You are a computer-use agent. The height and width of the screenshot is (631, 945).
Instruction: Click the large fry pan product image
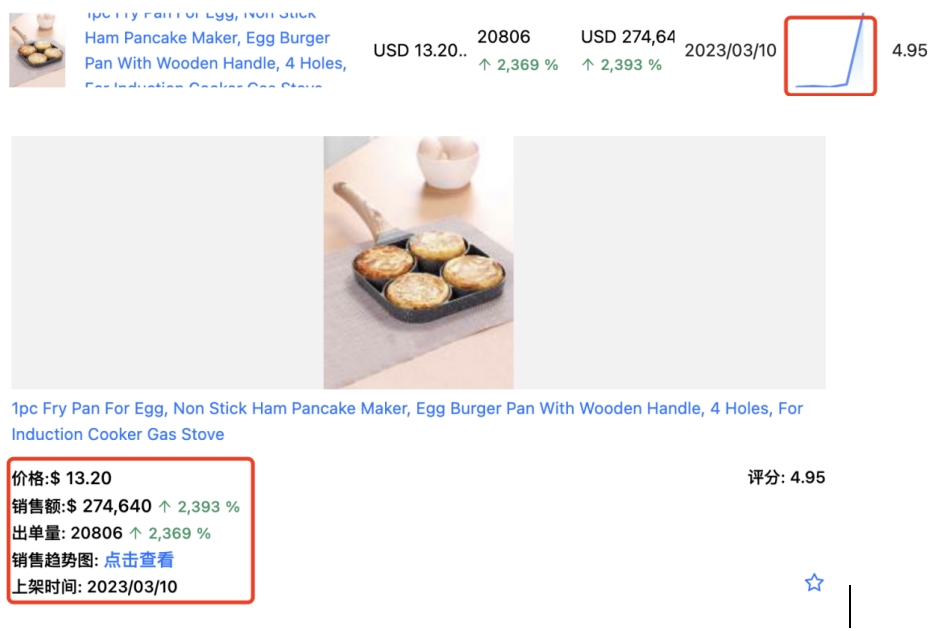418,263
